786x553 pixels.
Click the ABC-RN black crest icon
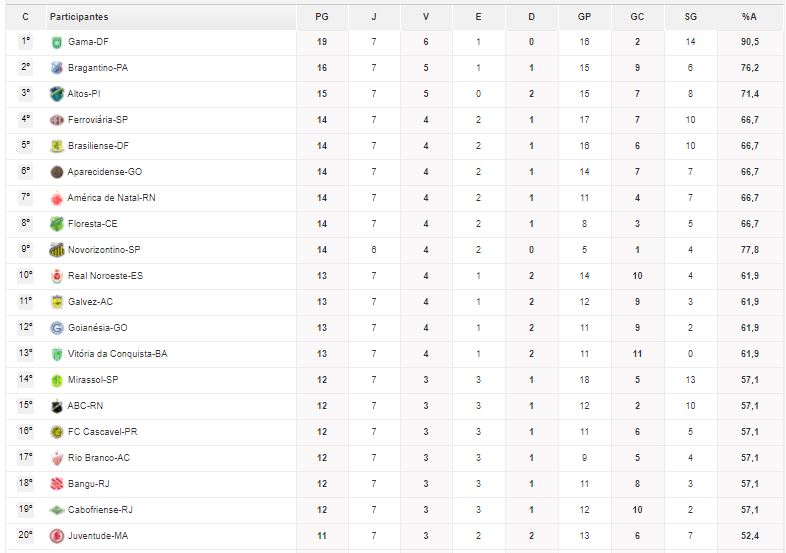click(x=57, y=406)
